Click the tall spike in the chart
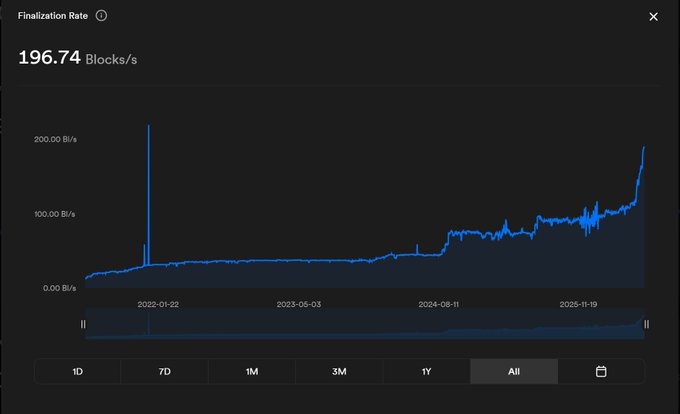The width and height of the screenshot is (680, 414). pyautogui.click(x=149, y=195)
